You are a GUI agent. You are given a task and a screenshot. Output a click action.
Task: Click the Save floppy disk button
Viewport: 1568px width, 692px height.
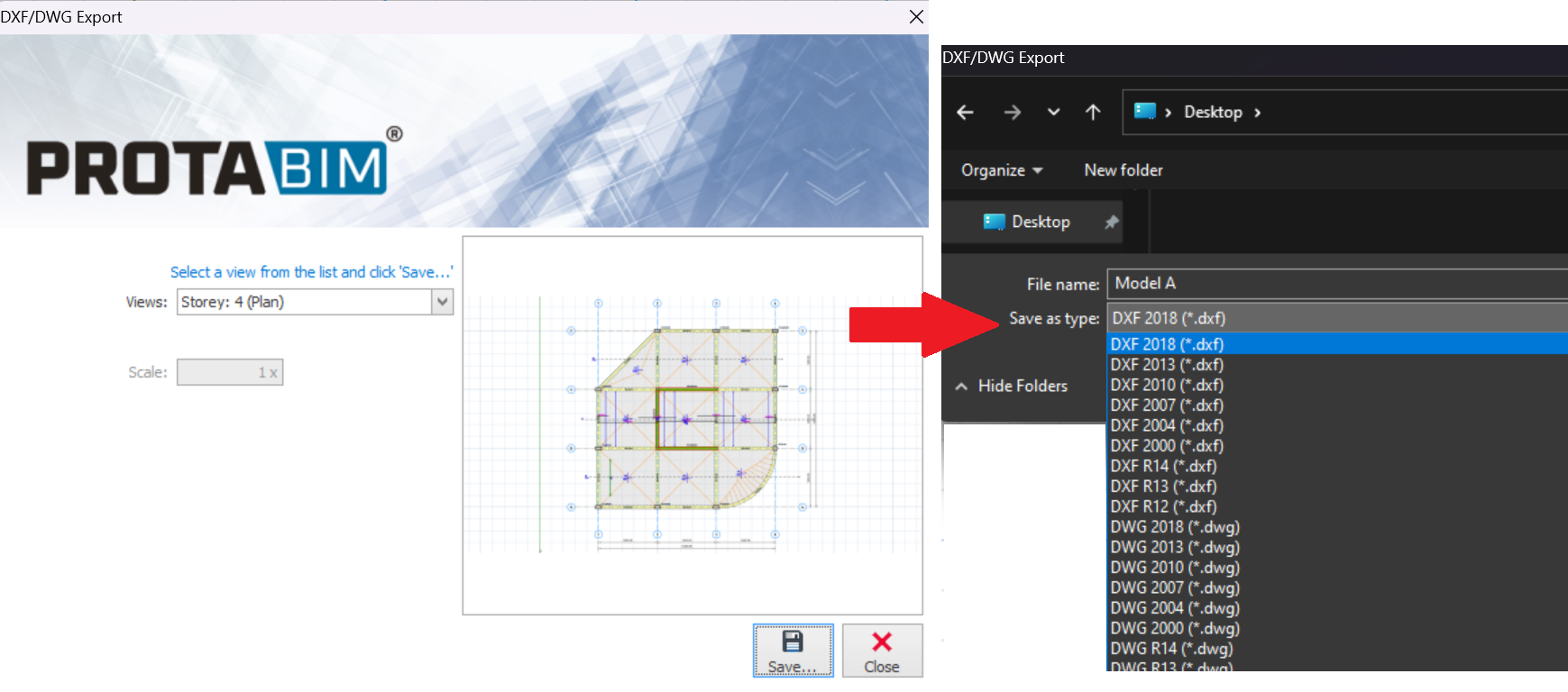(x=793, y=651)
